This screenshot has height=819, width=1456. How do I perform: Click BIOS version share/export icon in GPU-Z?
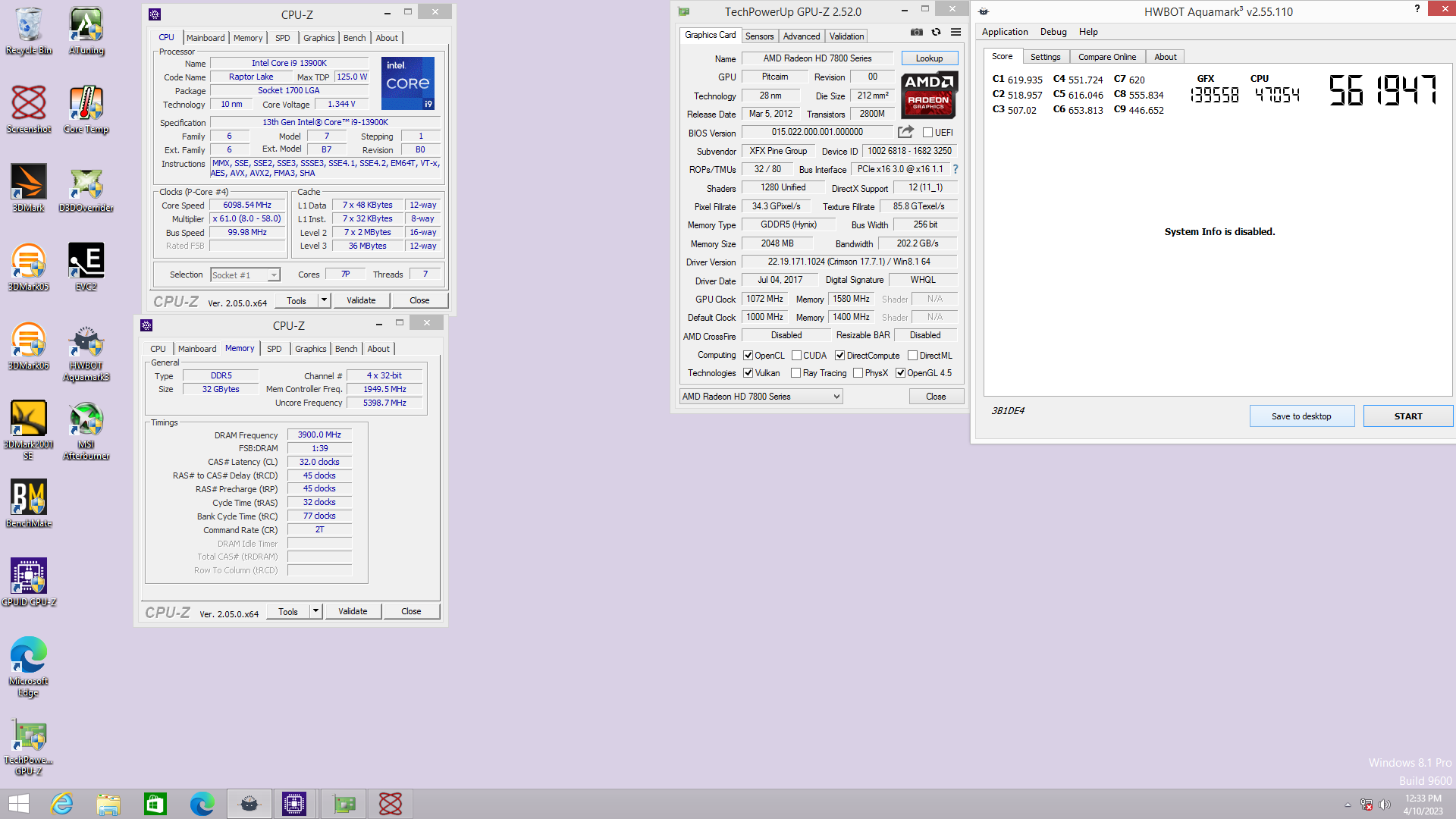905,132
